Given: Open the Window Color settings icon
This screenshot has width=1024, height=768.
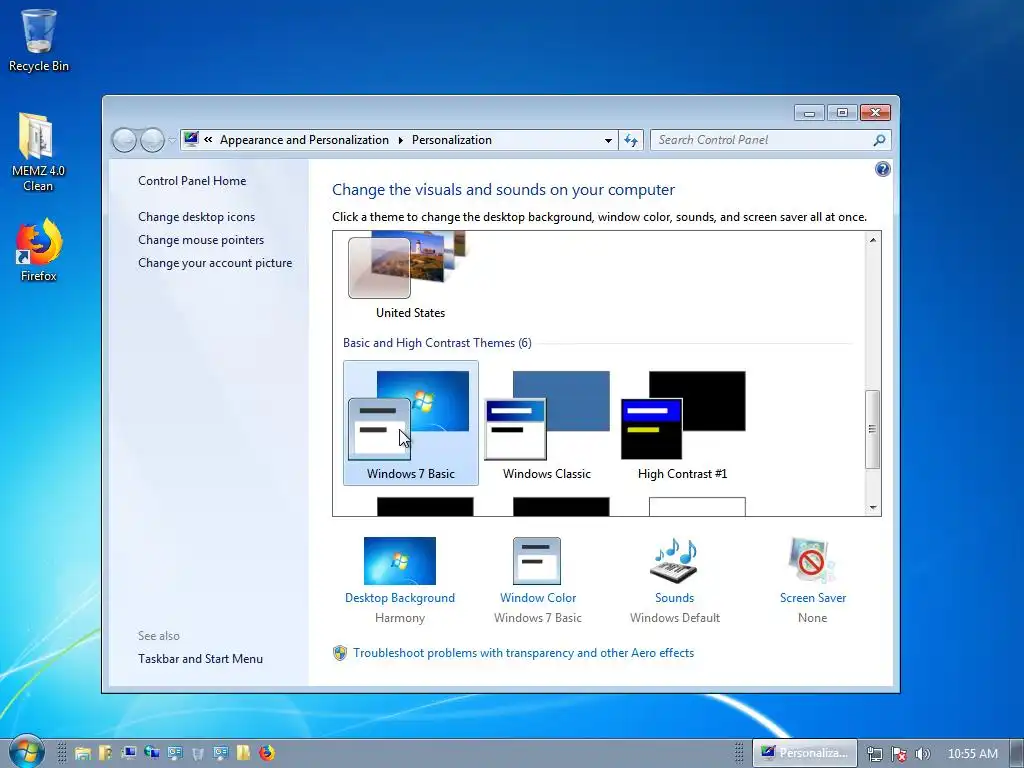Looking at the screenshot, I should coord(537,561).
